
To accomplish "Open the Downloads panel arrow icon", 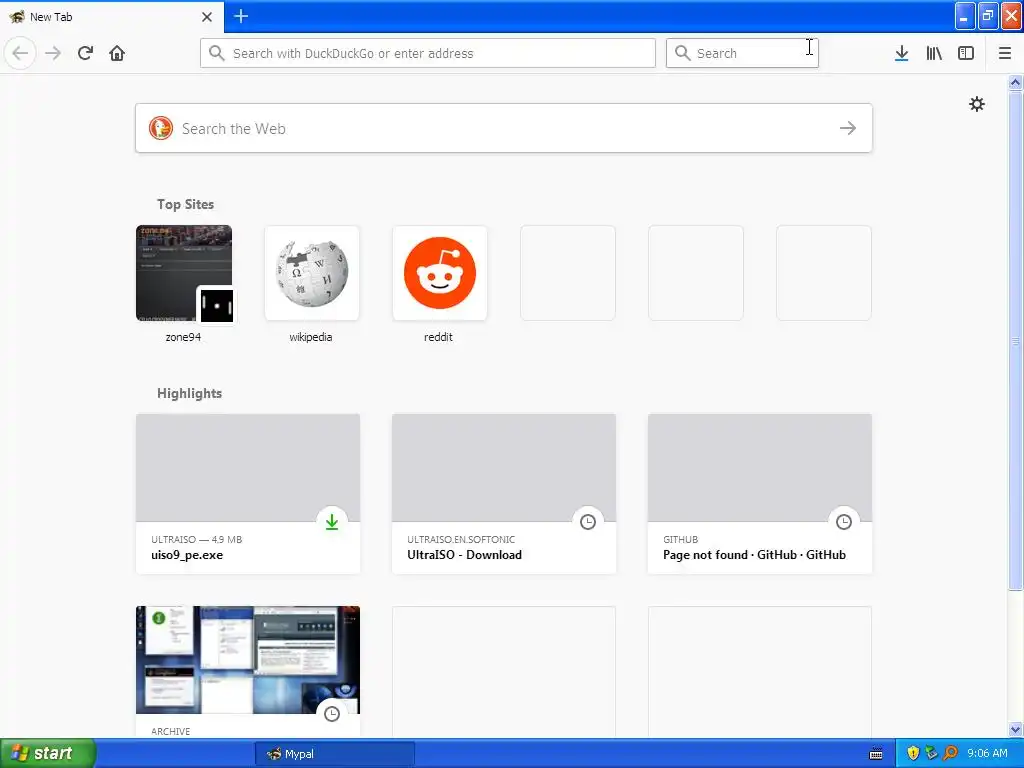I will tap(901, 53).
